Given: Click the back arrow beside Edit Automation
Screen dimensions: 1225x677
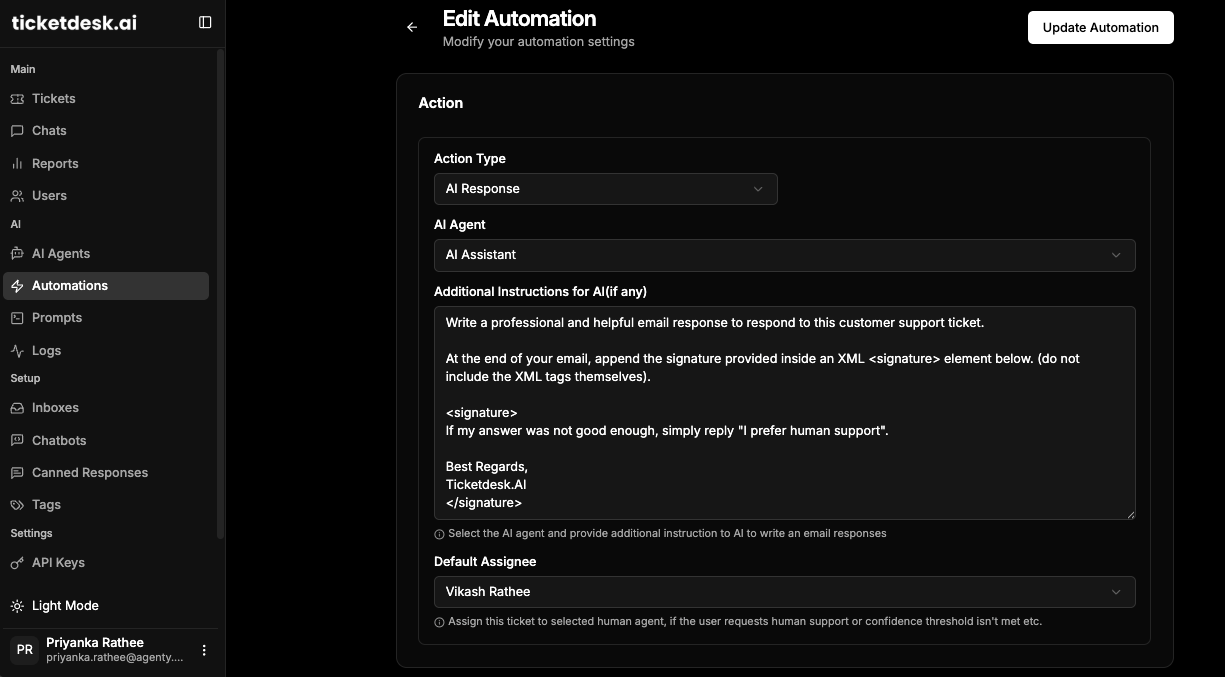Looking at the screenshot, I should (412, 28).
